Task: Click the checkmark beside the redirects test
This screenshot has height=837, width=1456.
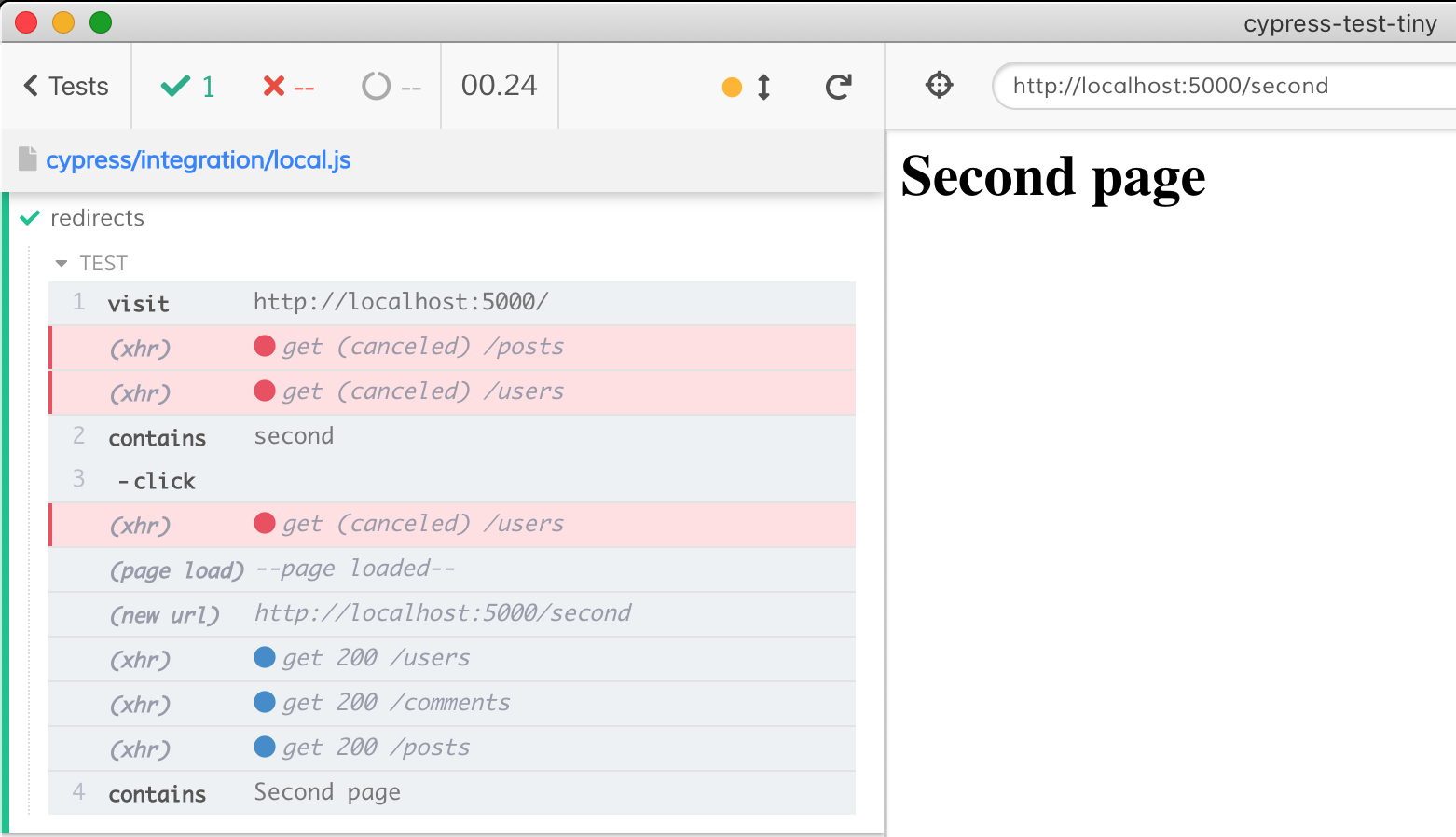Action: coord(29,217)
